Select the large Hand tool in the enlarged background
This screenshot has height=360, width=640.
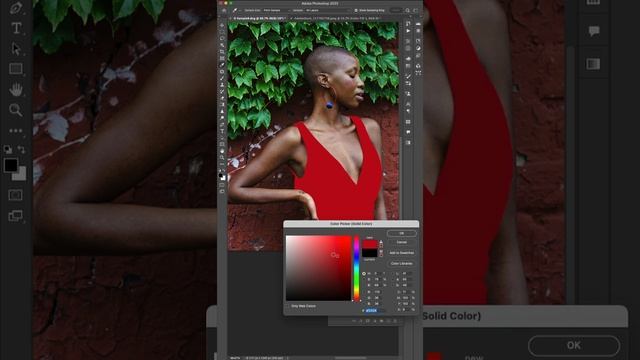pos(16,89)
